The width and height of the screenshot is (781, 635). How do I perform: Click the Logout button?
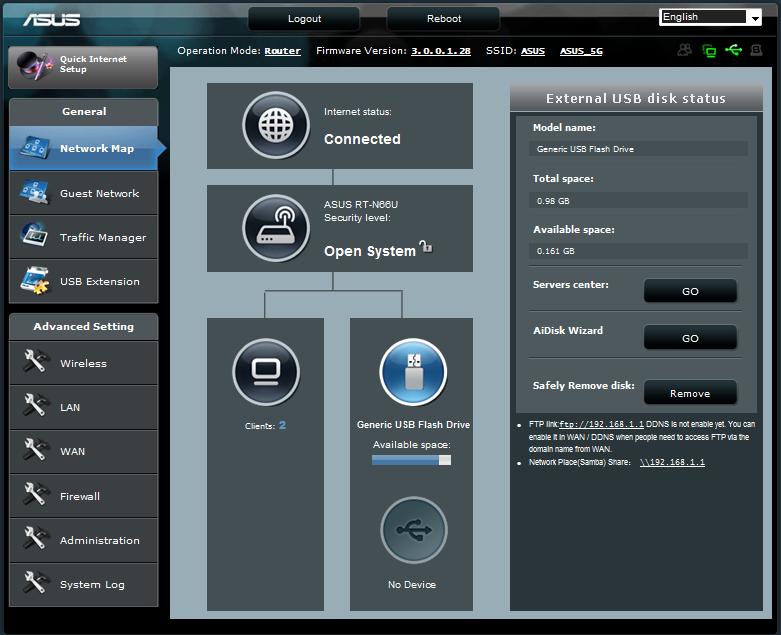[x=304, y=19]
